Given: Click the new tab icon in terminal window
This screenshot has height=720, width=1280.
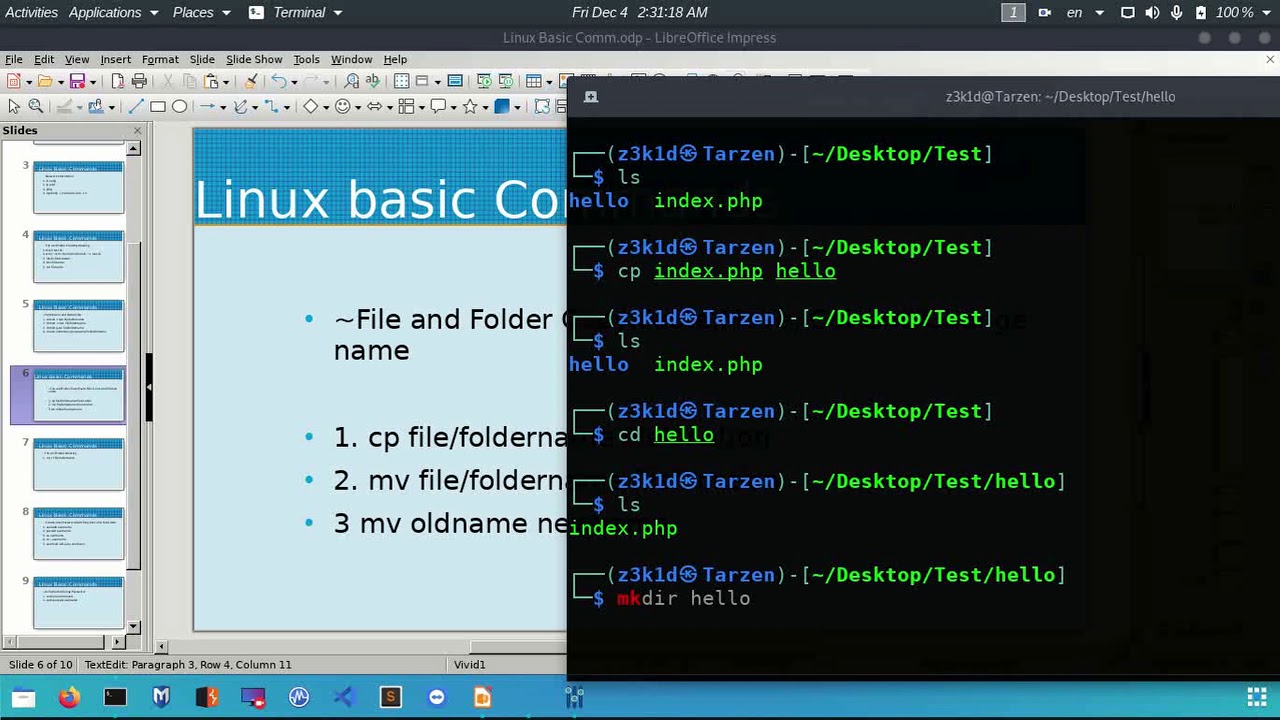Looking at the screenshot, I should (x=591, y=97).
